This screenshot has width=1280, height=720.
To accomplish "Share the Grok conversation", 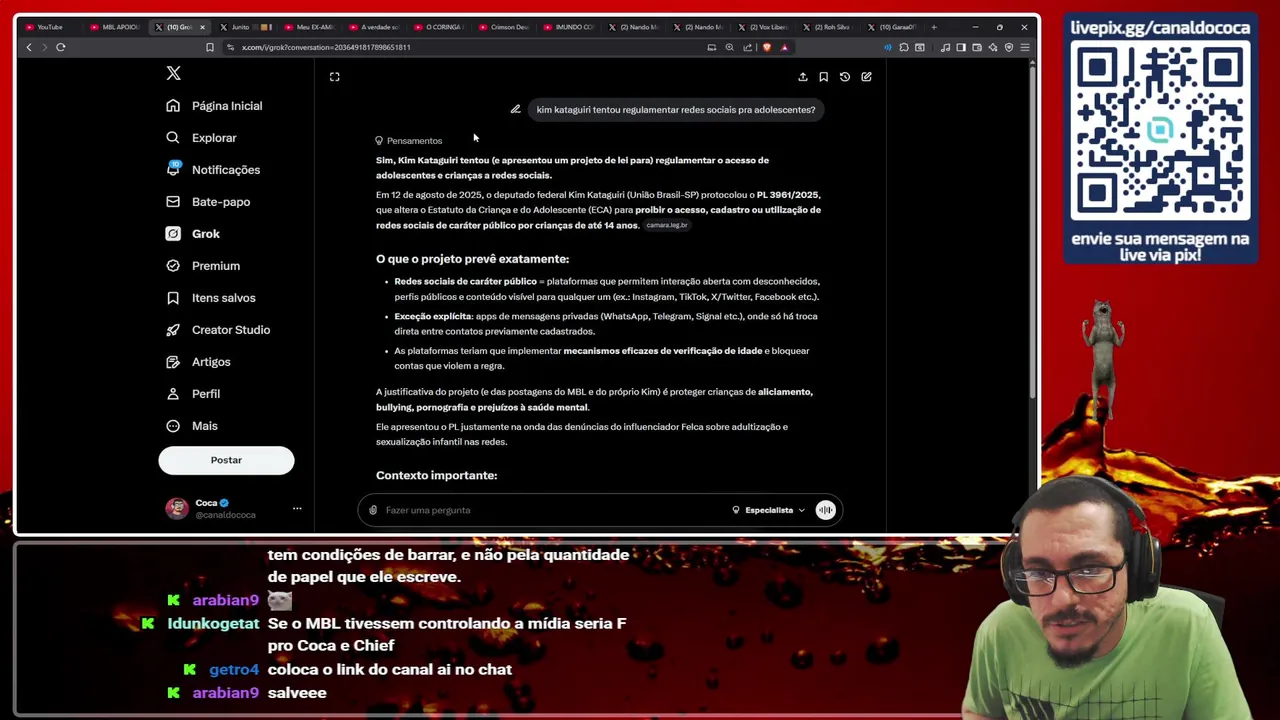I will coord(802,77).
